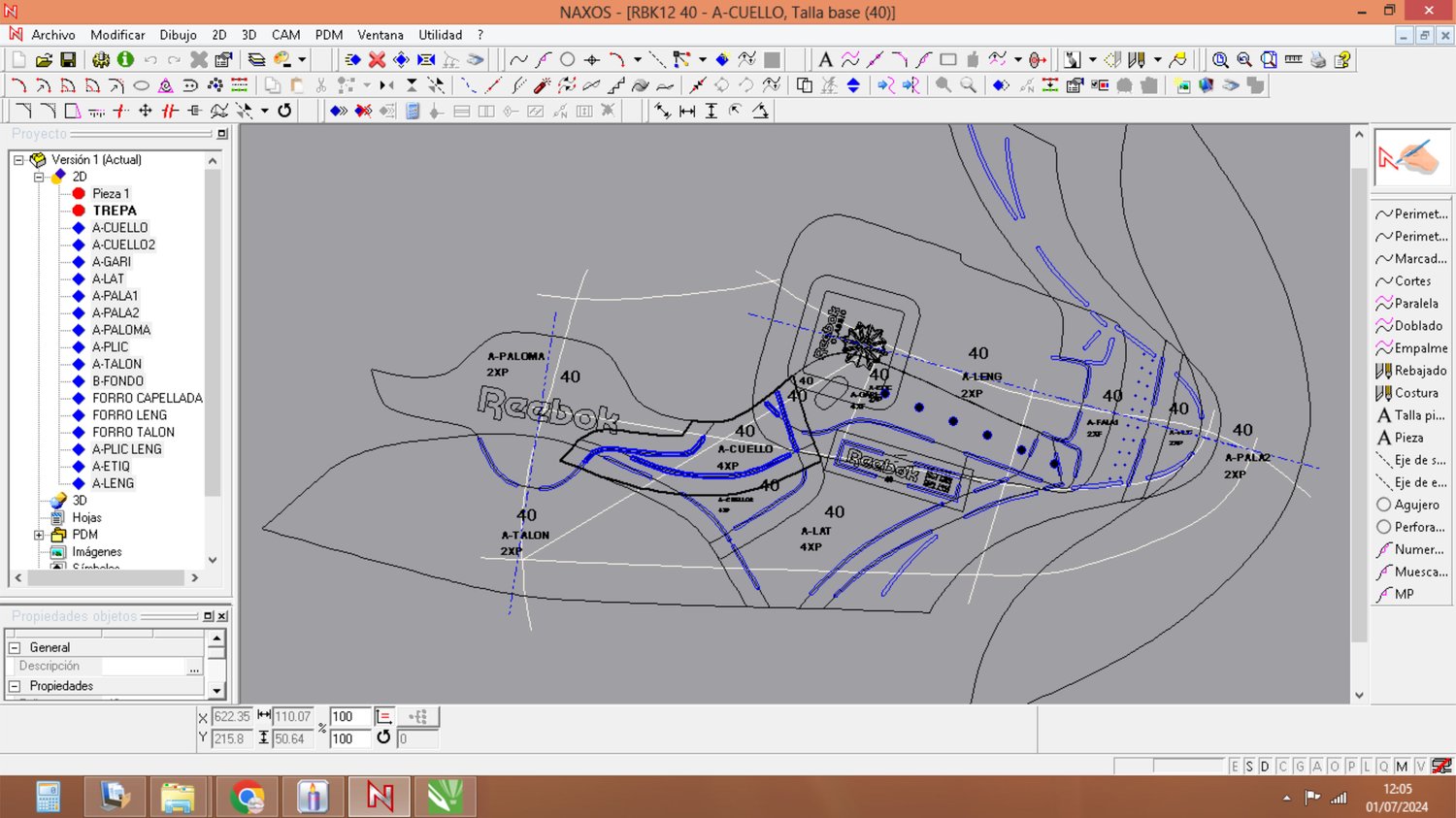Click the blue up-down arrows icon
Screen dimensions: 1456x818
[853, 85]
